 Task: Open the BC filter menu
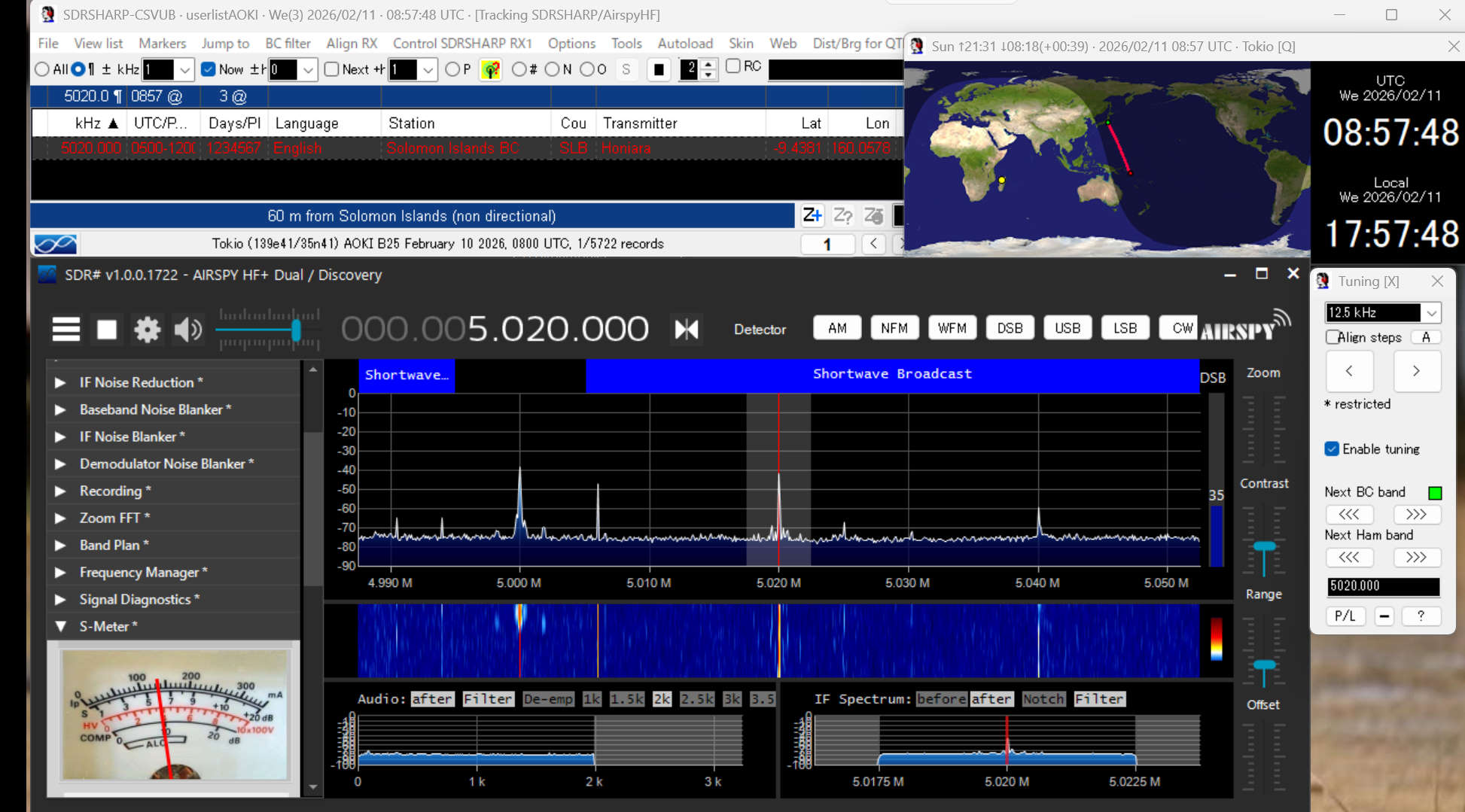pos(288,44)
